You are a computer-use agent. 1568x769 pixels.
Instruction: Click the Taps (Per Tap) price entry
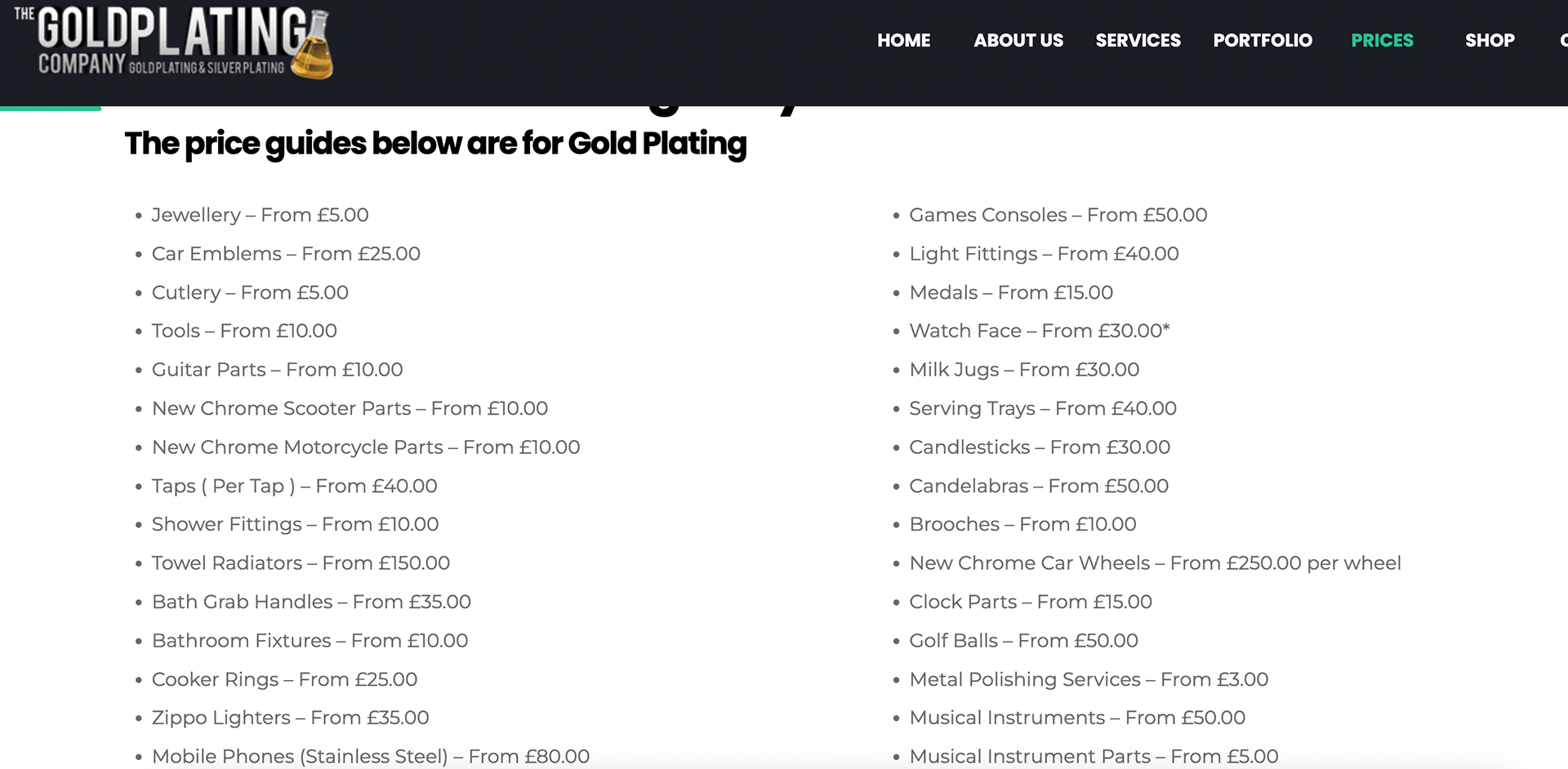pyautogui.click(x=294, y=486)
